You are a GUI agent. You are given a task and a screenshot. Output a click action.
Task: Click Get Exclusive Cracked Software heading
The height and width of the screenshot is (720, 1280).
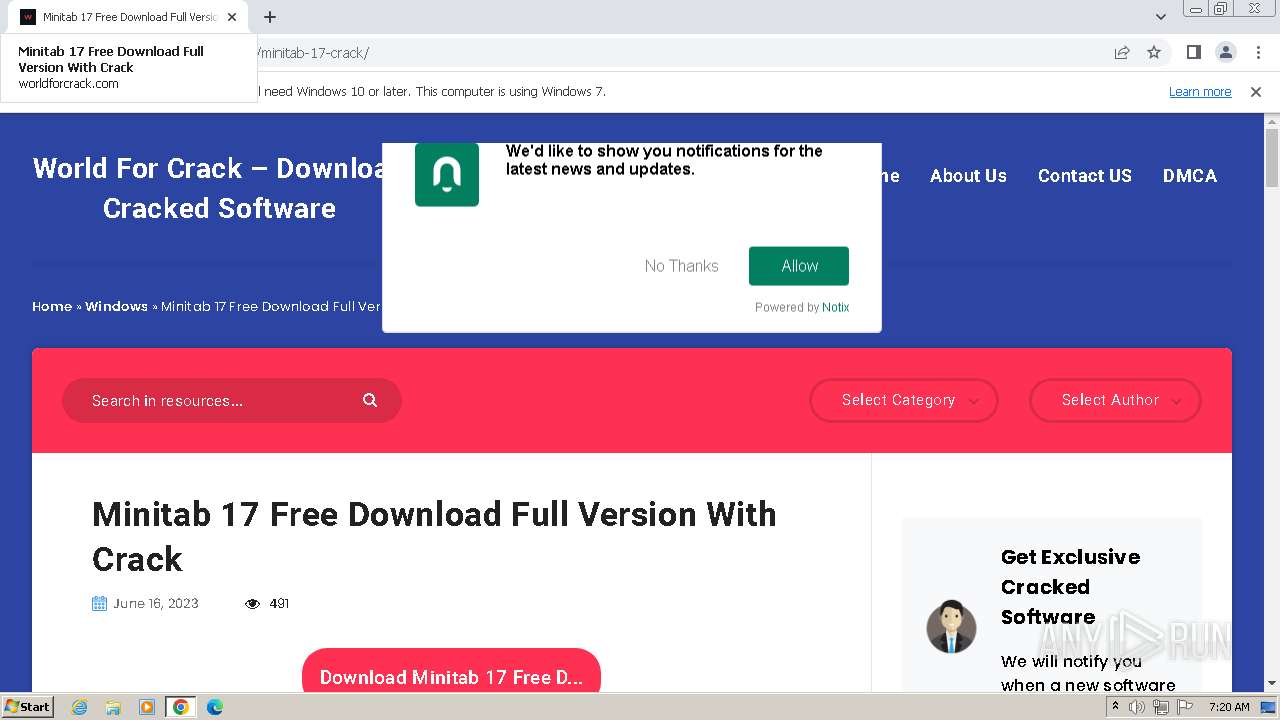(1070, 587)
